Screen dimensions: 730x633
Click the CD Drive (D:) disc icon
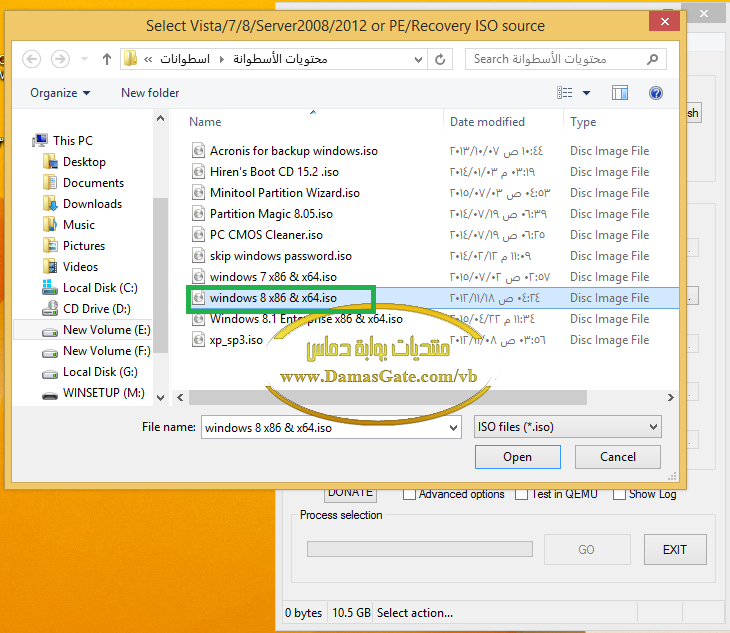point(50,308)
